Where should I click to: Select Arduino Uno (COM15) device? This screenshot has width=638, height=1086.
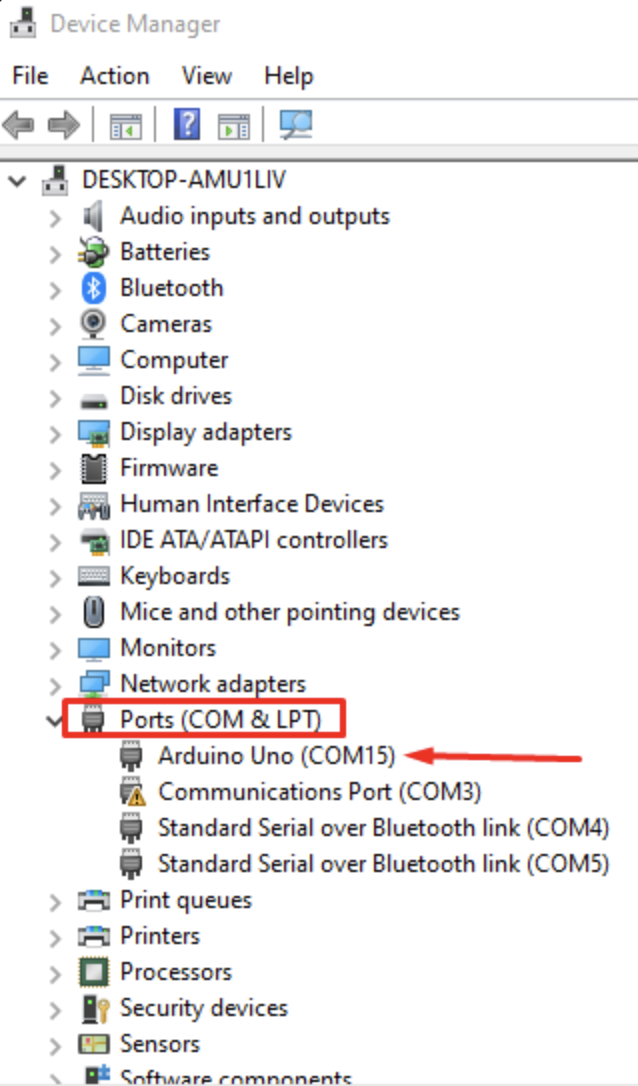coord(276,756)
